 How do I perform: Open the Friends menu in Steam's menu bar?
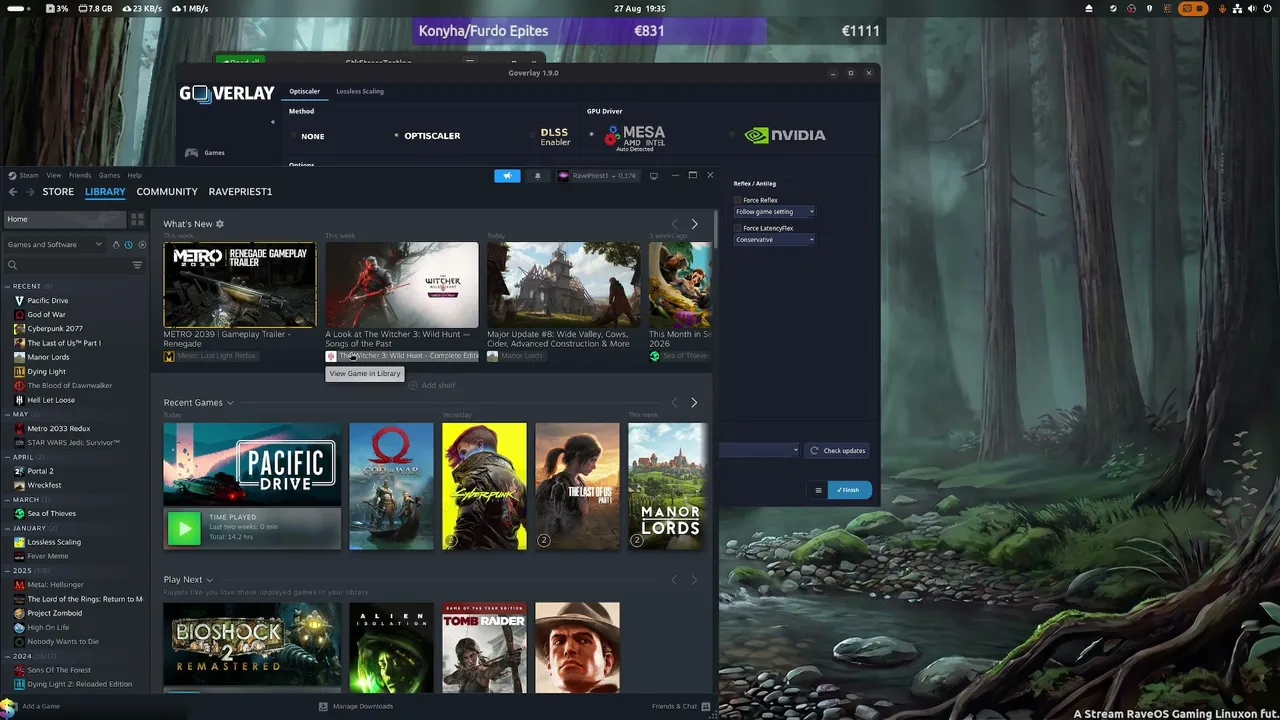(80, 176)
